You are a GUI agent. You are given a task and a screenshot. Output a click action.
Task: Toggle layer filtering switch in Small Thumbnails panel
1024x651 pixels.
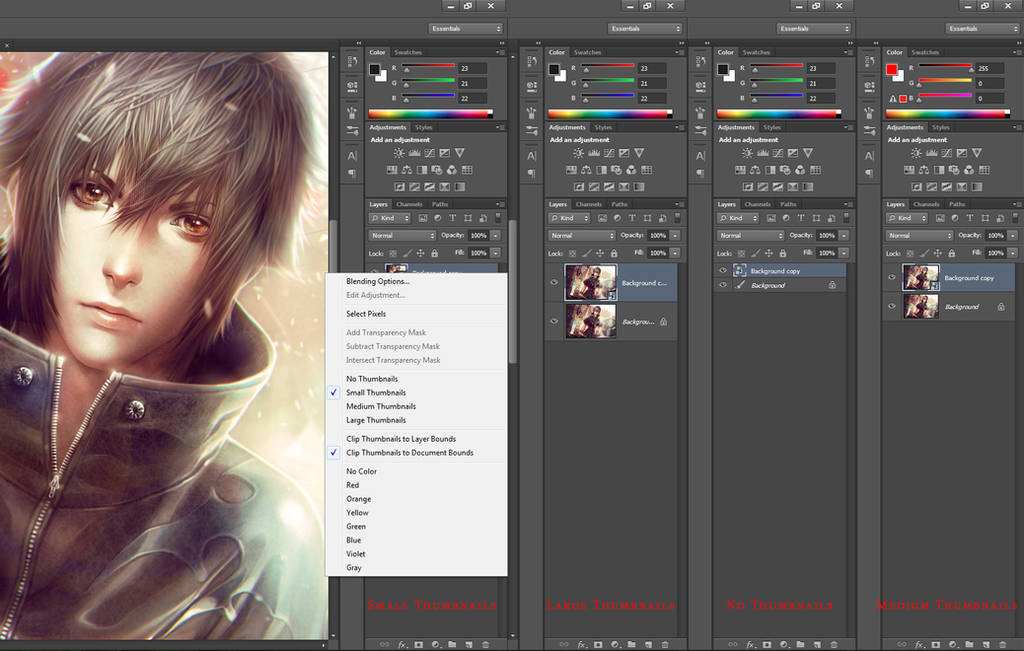tap(498, 217)
